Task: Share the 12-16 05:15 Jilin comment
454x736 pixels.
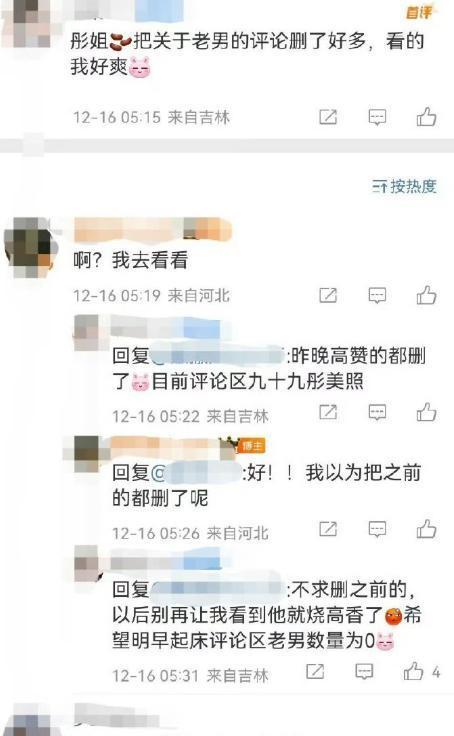Action: tap(328, 117)
